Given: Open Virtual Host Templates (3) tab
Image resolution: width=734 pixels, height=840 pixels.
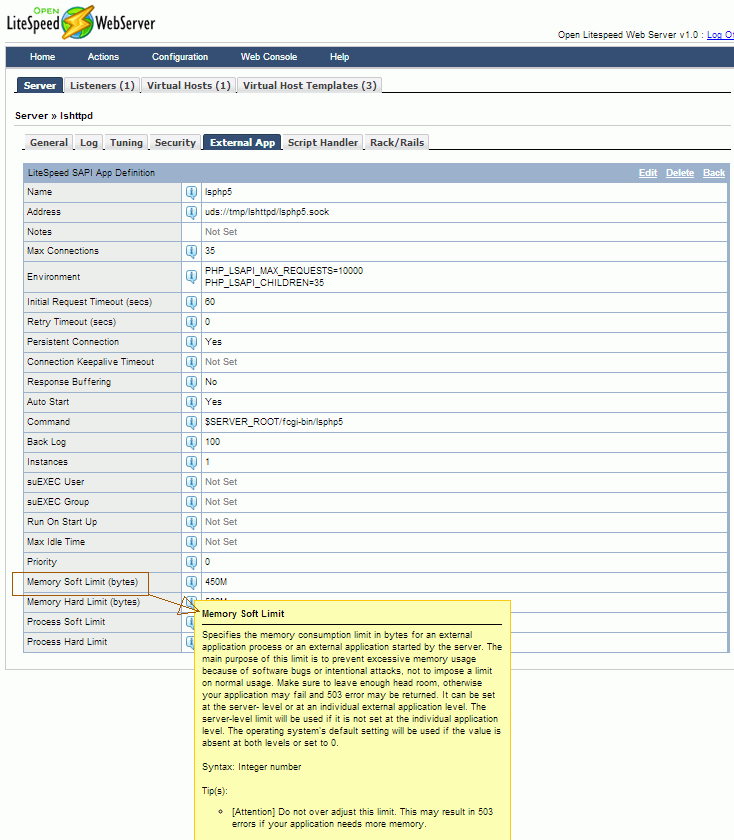Looking at the screenshot, I should point(310,85).
